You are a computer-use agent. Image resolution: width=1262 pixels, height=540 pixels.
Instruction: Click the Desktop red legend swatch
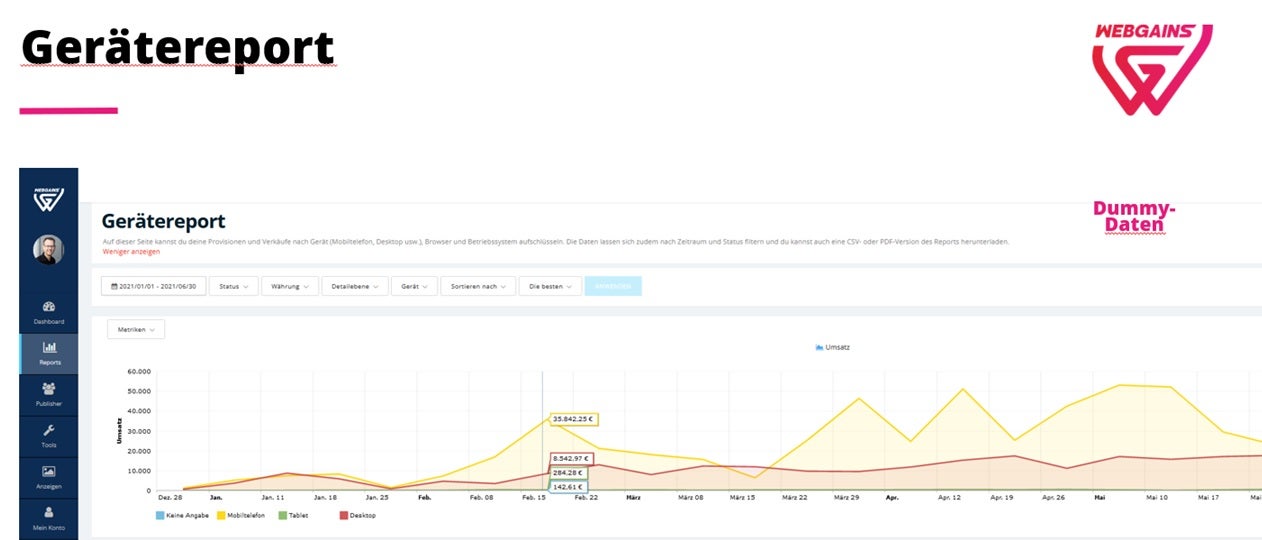point(344,516)
